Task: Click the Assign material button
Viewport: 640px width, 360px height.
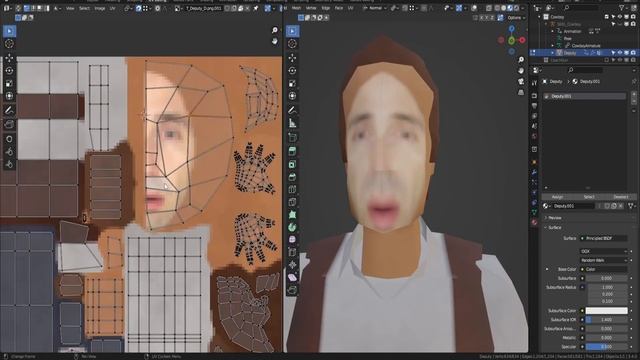Action: [x=557, y=197]
